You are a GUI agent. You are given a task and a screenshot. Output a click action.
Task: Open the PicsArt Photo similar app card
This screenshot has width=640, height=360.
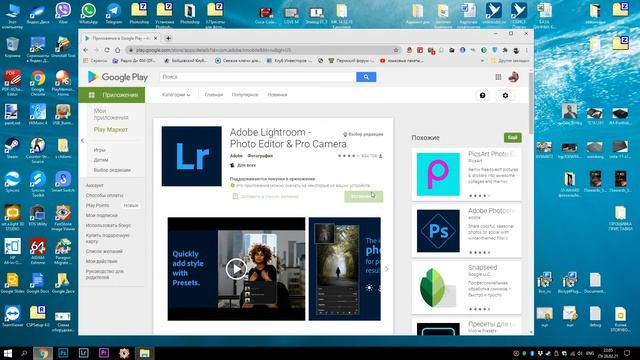pyautogui.click(x=467, y=174)
